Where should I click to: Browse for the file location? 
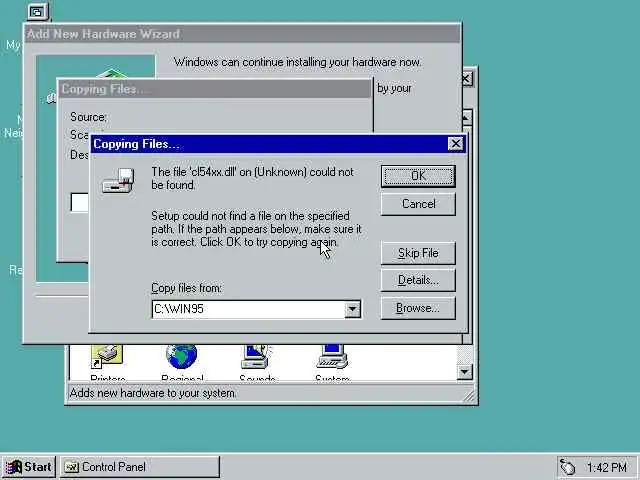(x=418, y=308)
